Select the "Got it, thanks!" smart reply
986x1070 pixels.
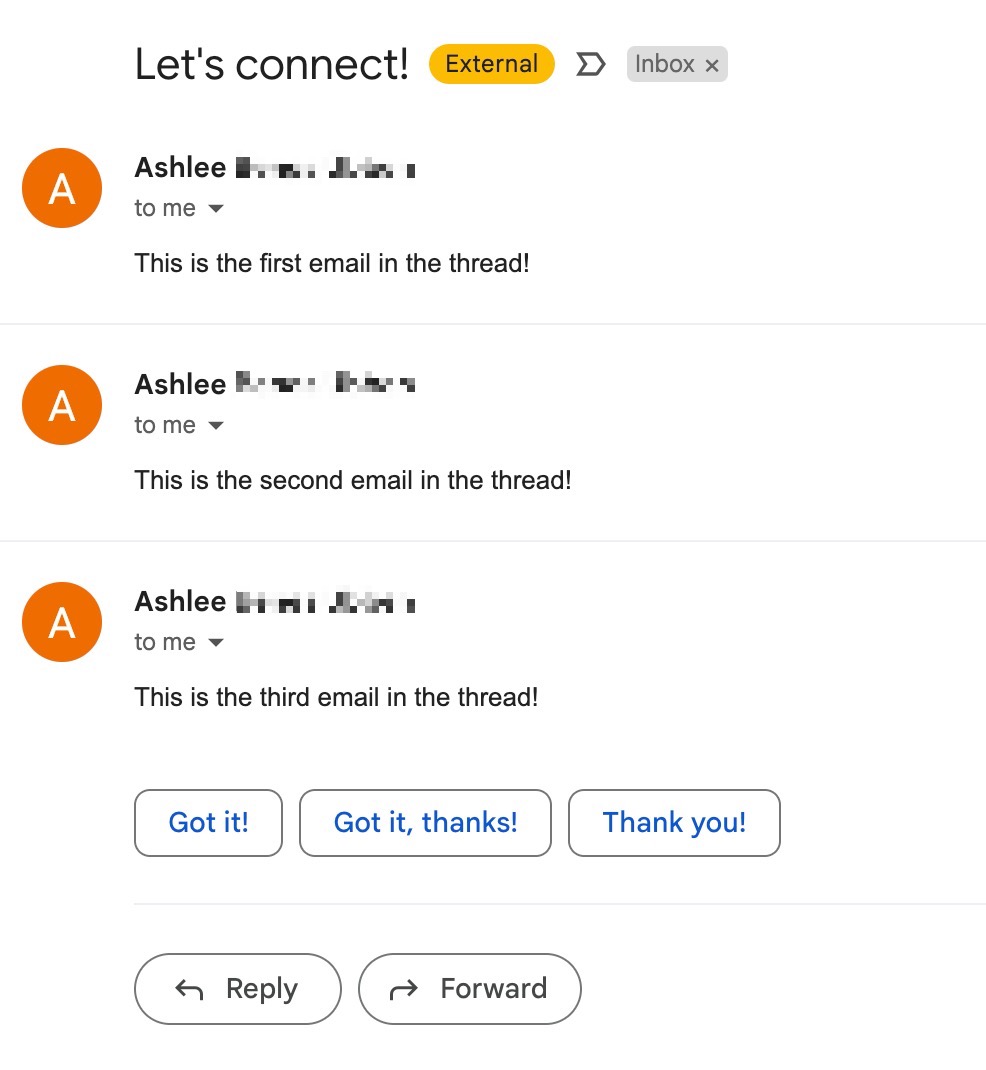click(x=425, y=823)
